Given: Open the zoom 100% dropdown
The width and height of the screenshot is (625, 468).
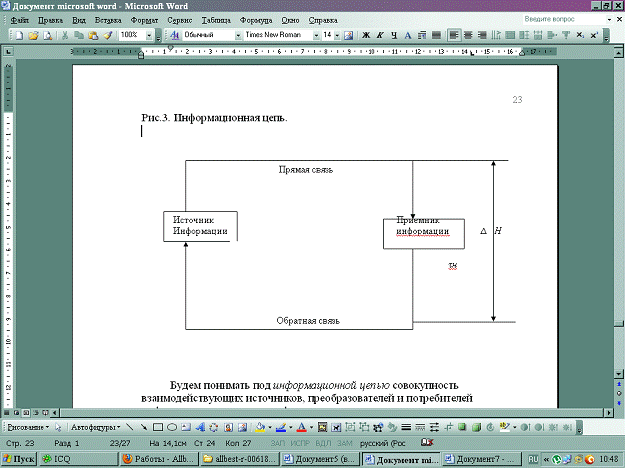Looking at the screenshot, I should coord(147,35).
